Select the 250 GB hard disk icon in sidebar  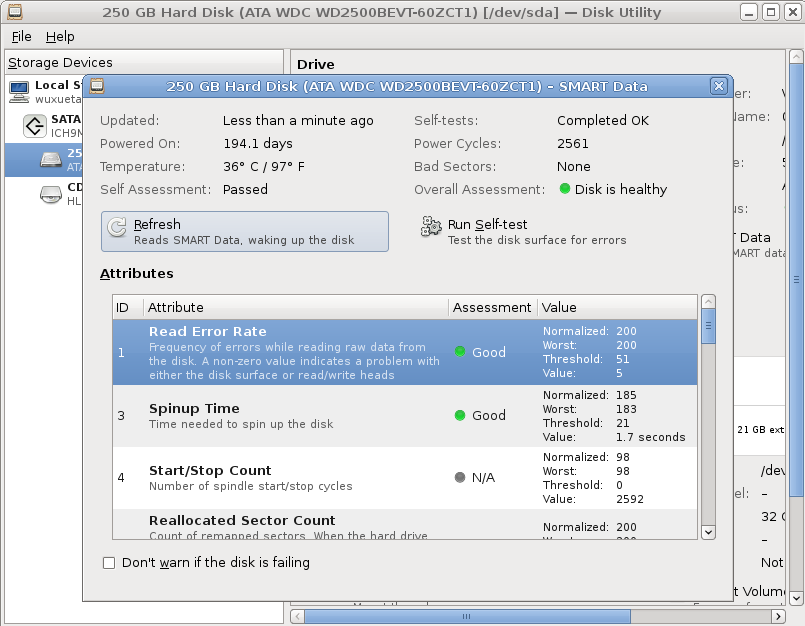51,160
